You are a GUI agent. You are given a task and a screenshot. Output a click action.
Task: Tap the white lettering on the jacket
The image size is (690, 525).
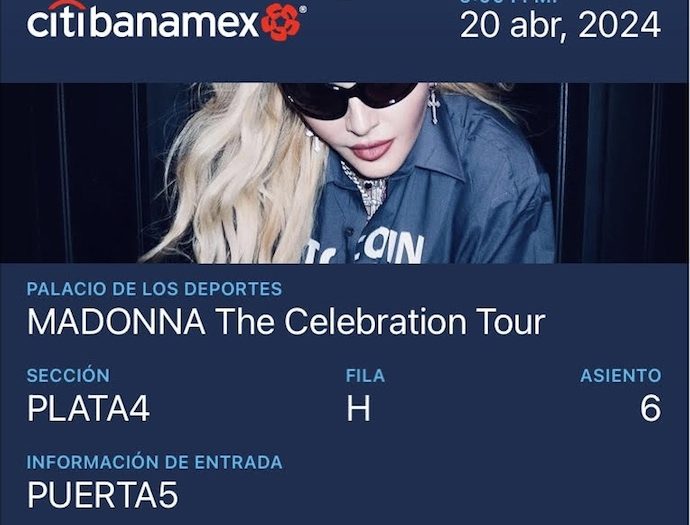(365, 249)
